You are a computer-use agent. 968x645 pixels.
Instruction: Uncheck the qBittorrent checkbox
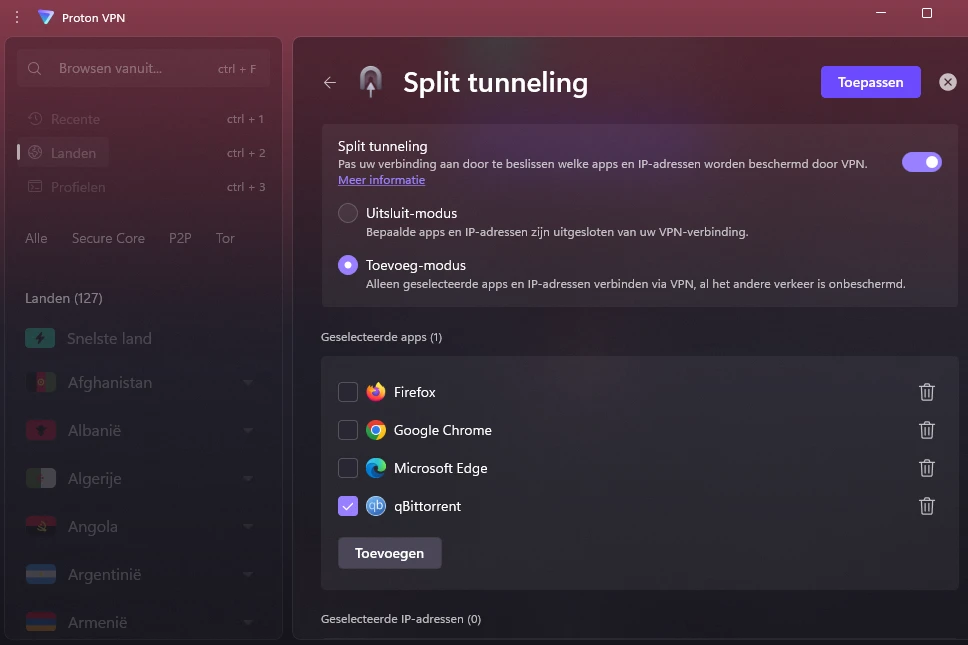(347, 506)
